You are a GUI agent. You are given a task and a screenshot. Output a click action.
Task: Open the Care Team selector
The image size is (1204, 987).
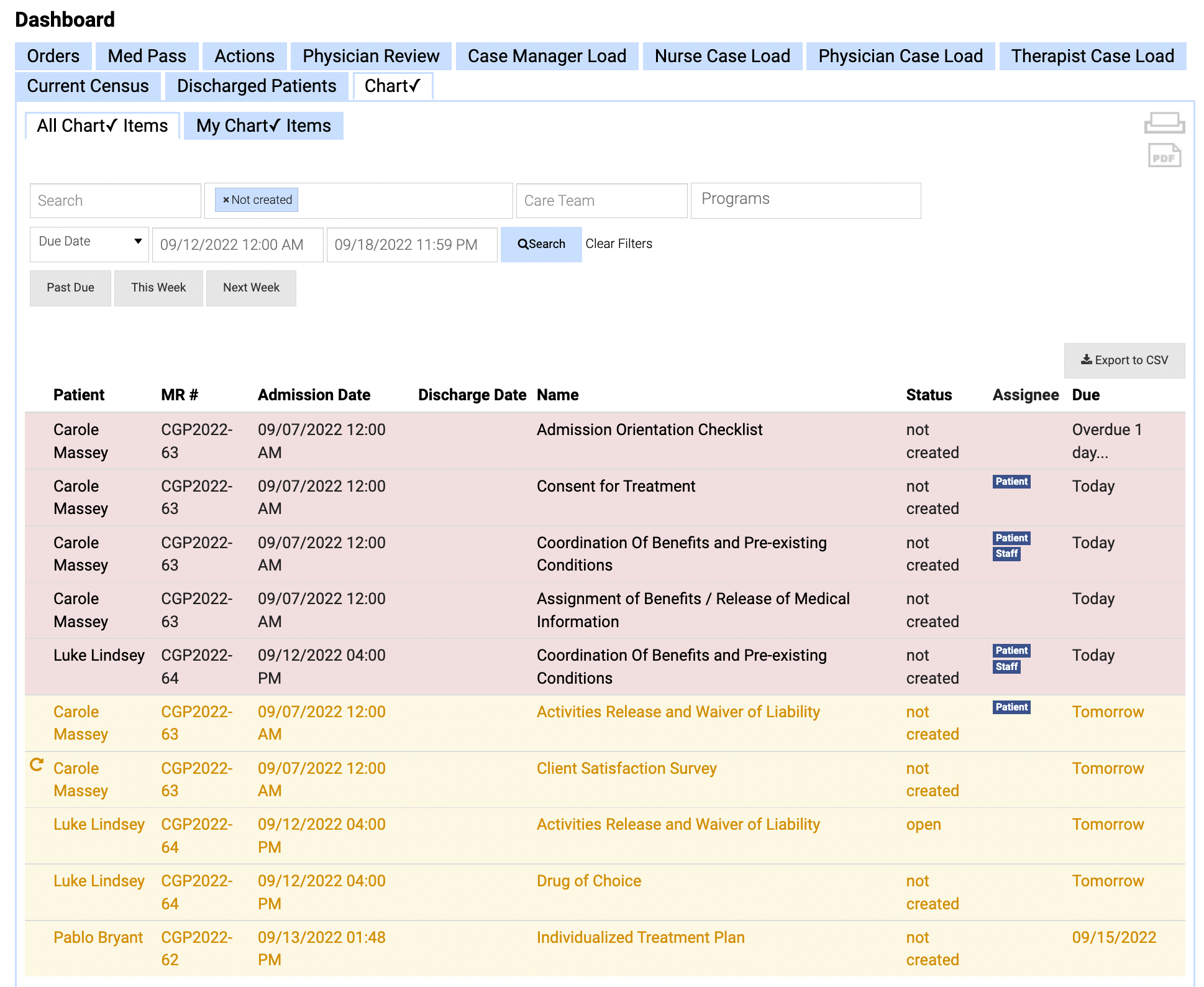pyautogui.click(x=601, y=201)
